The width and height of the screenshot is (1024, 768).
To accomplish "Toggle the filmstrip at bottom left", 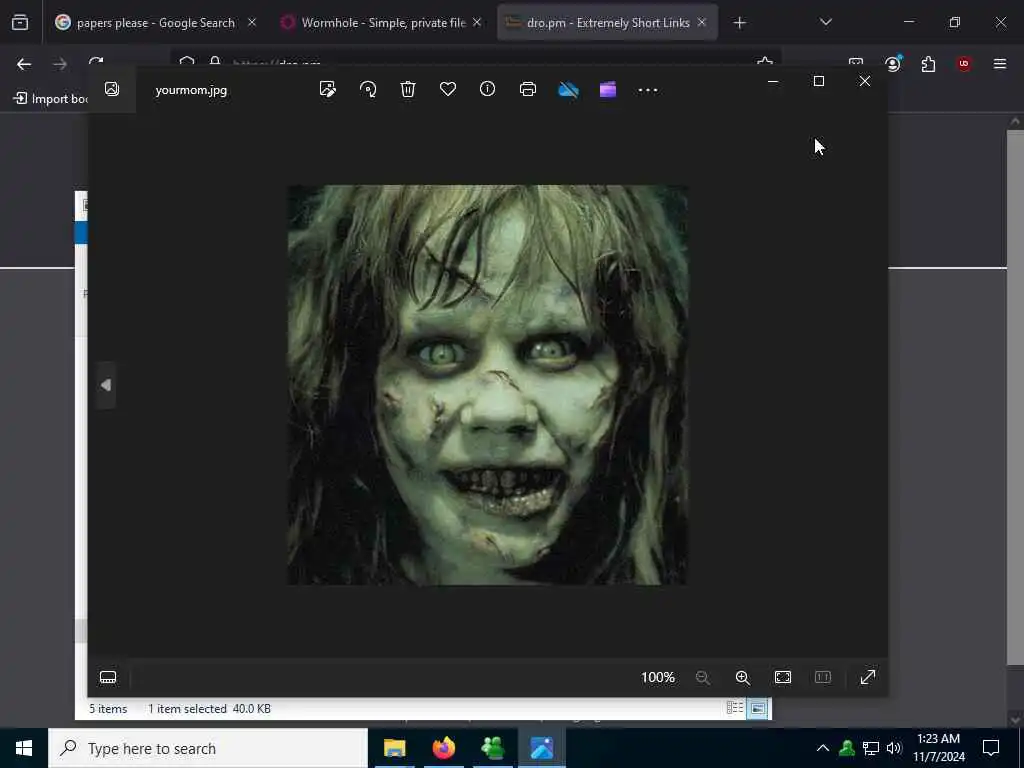I will pos(108,678).
